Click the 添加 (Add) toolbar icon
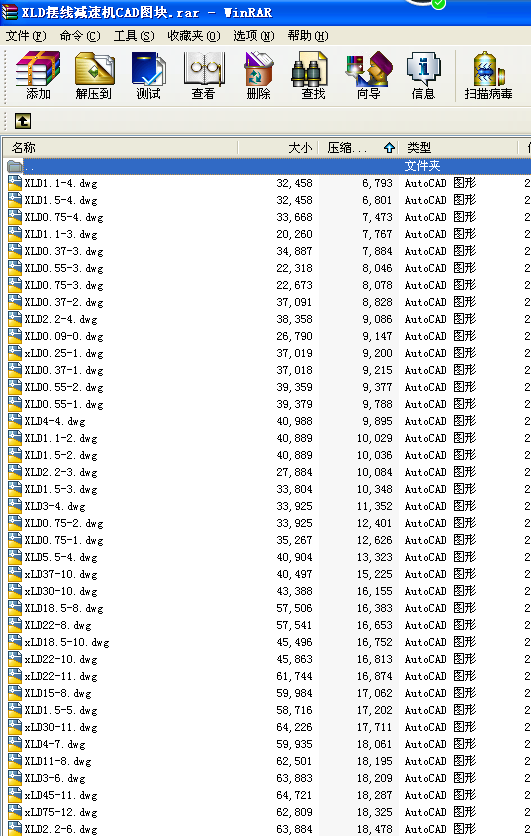 point(38,75)
